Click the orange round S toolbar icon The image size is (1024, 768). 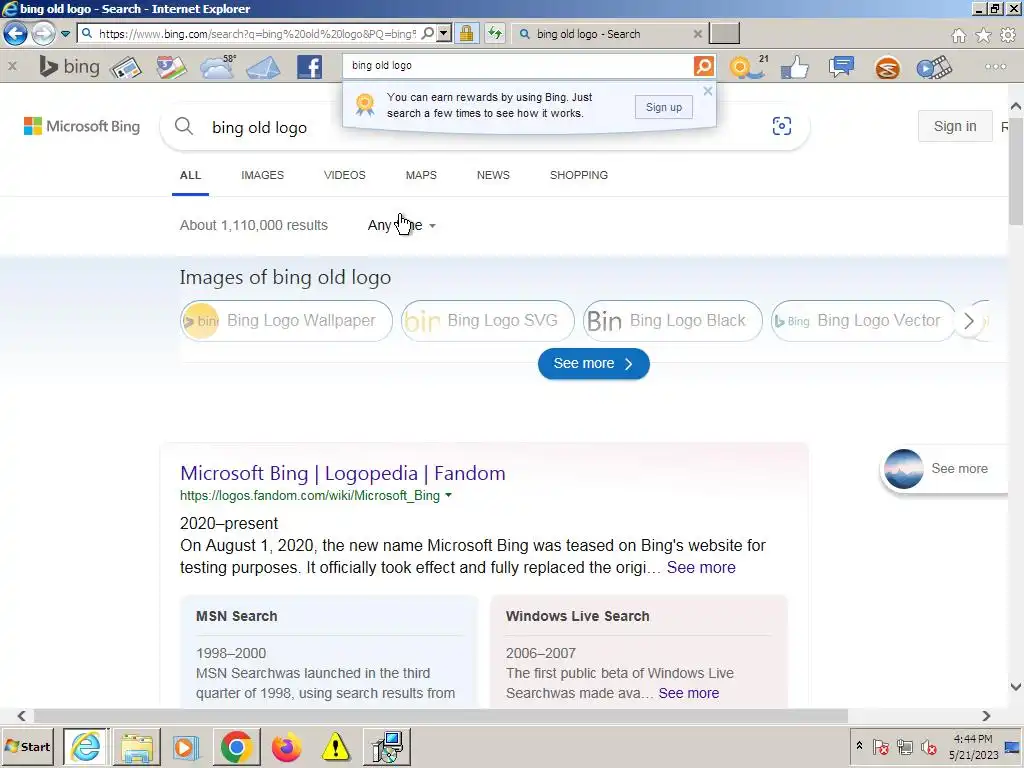(888, 68)
